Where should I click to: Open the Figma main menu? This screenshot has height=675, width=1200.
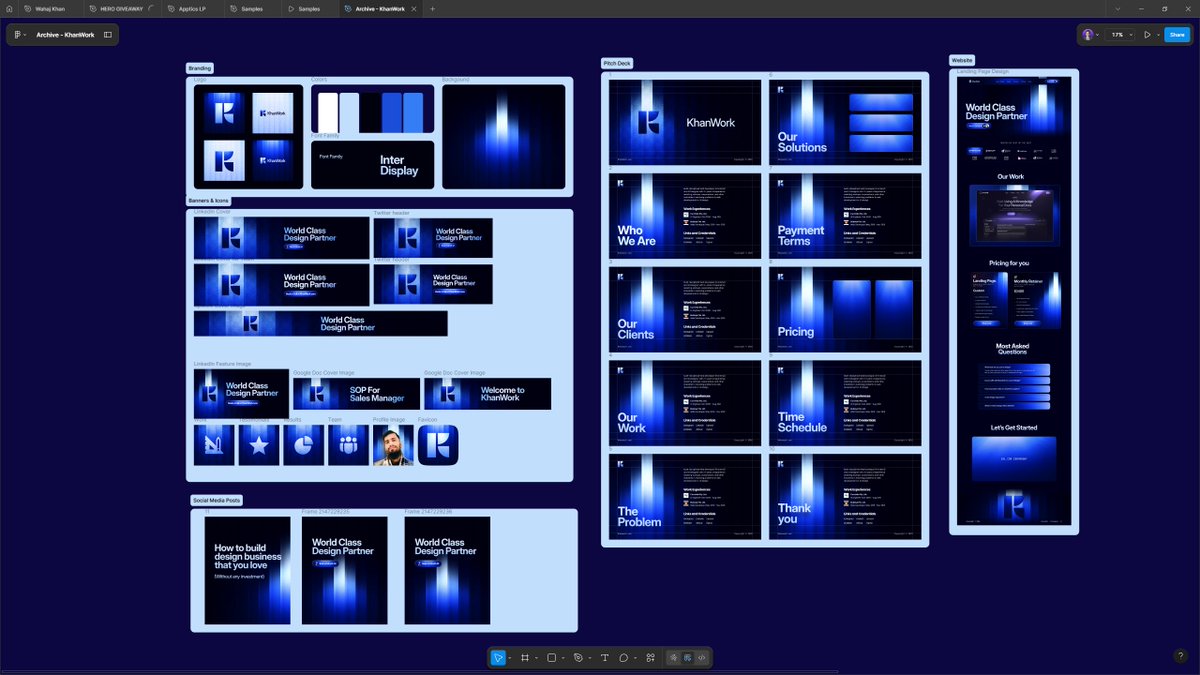coord(18,34)
